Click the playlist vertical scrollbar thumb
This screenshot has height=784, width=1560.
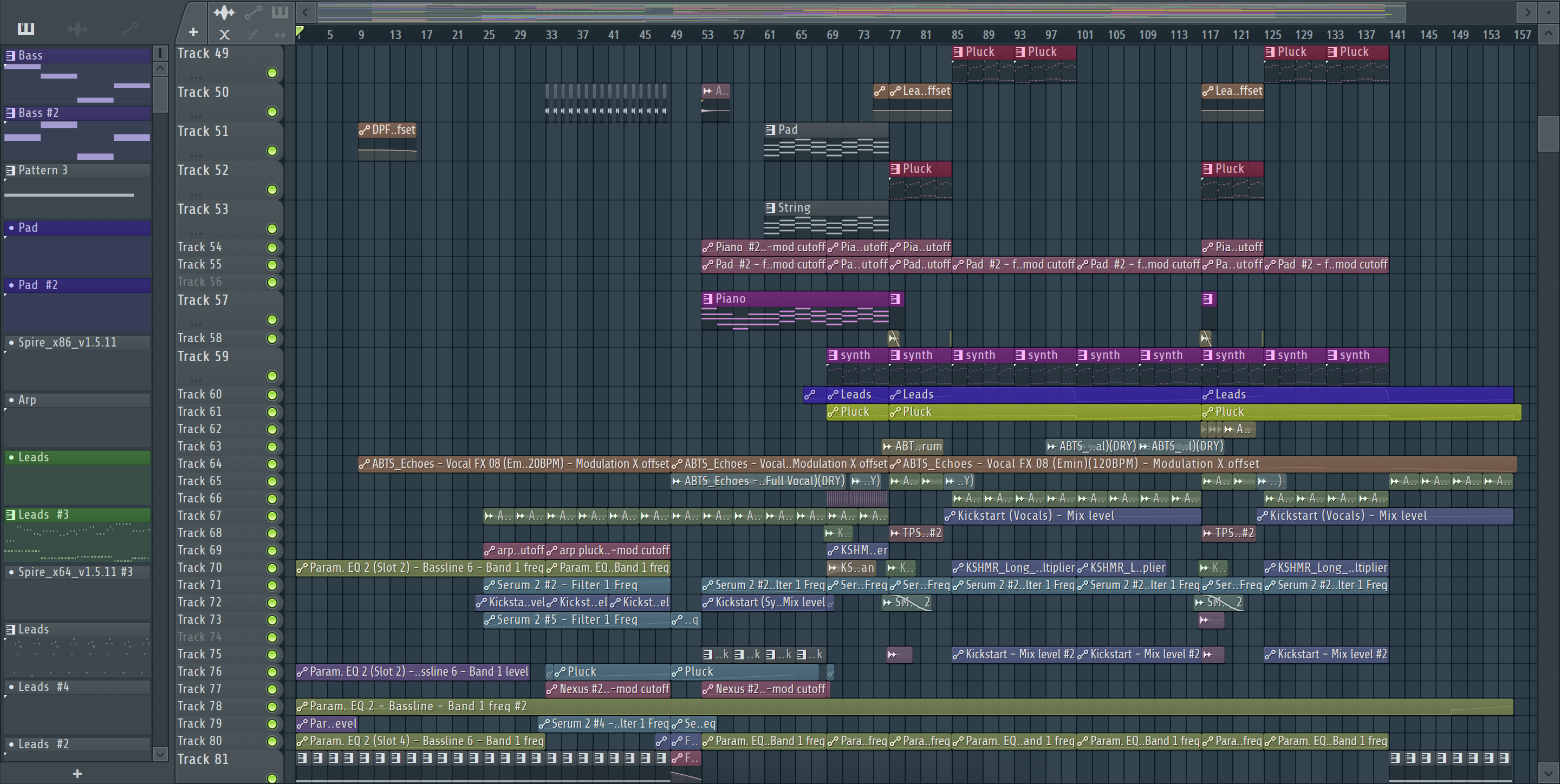pyautogui.click(x=1549, y=133)
